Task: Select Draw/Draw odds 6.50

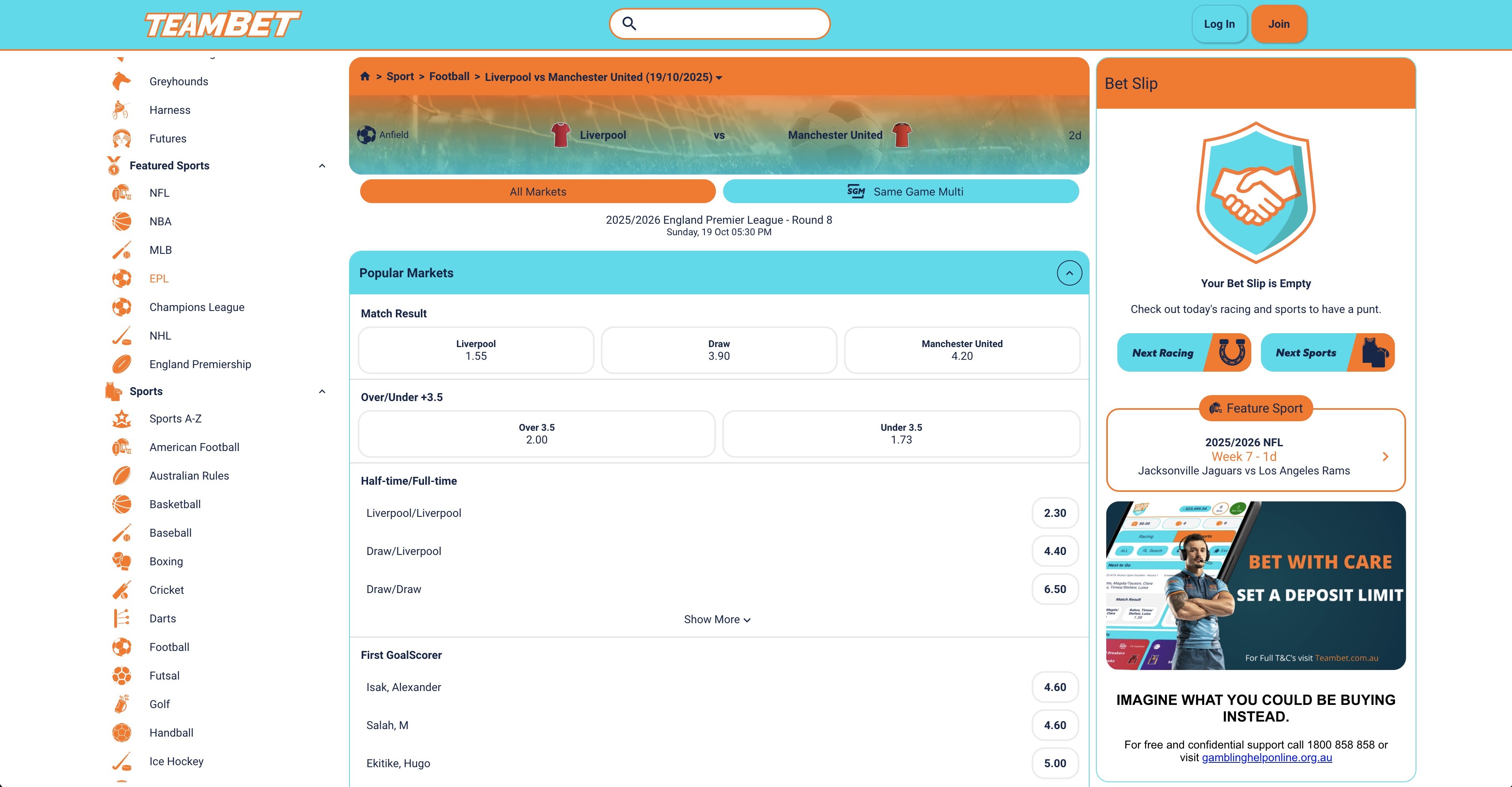Action: [1054, 589]
